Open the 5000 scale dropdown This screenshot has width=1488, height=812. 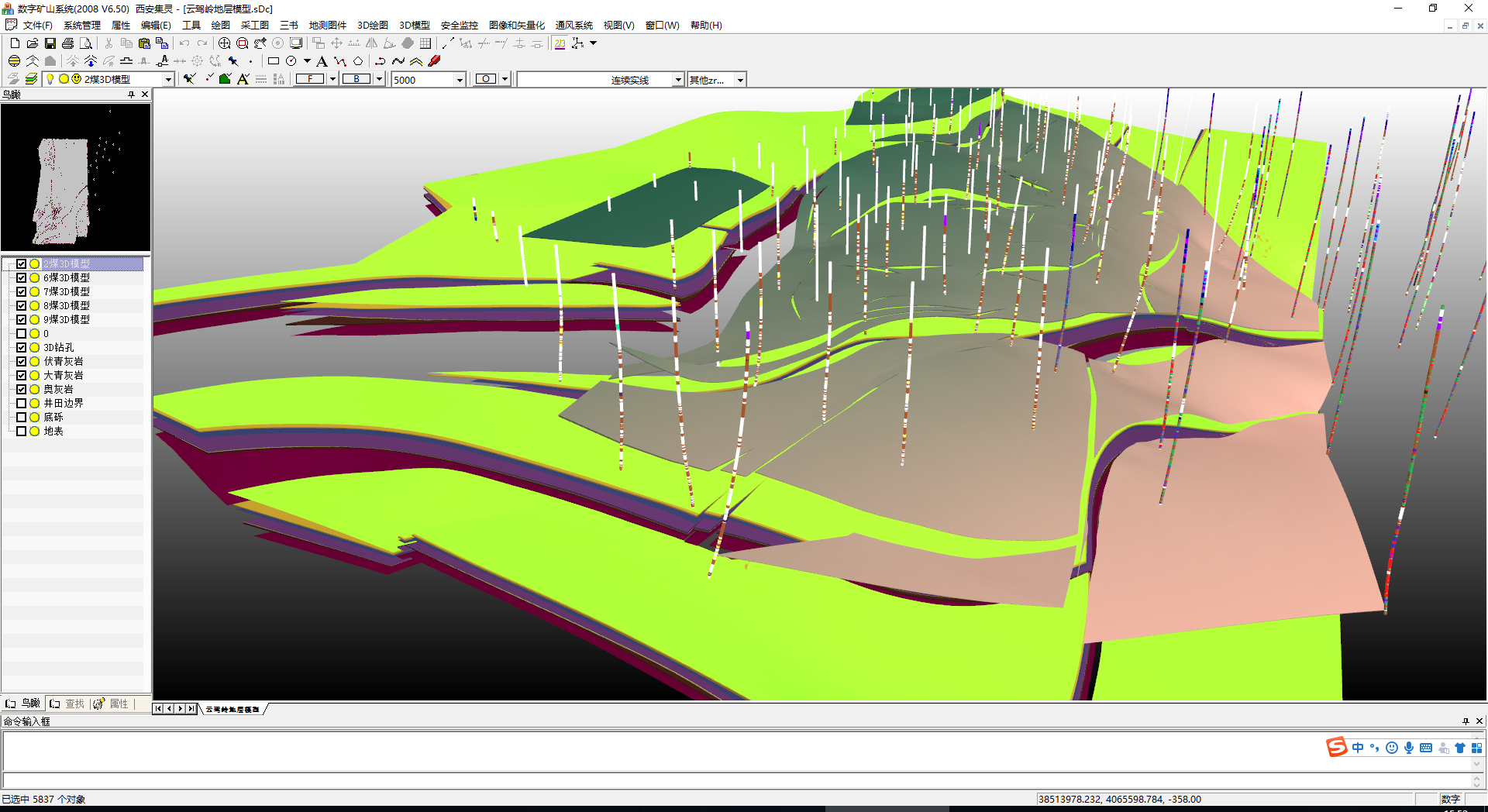click(x=460, y=80)
